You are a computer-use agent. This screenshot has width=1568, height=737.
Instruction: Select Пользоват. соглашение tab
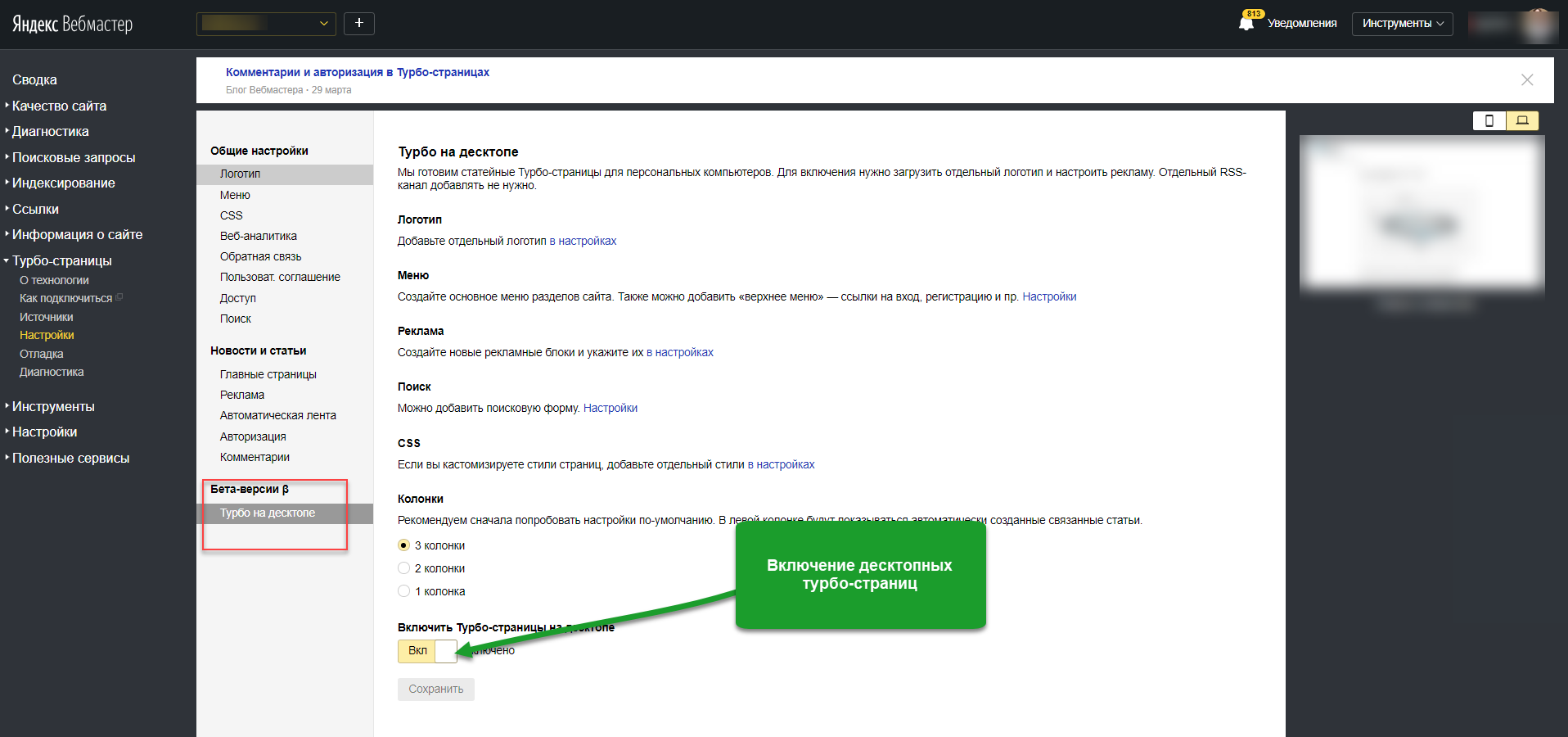click(x=280, y=277)
